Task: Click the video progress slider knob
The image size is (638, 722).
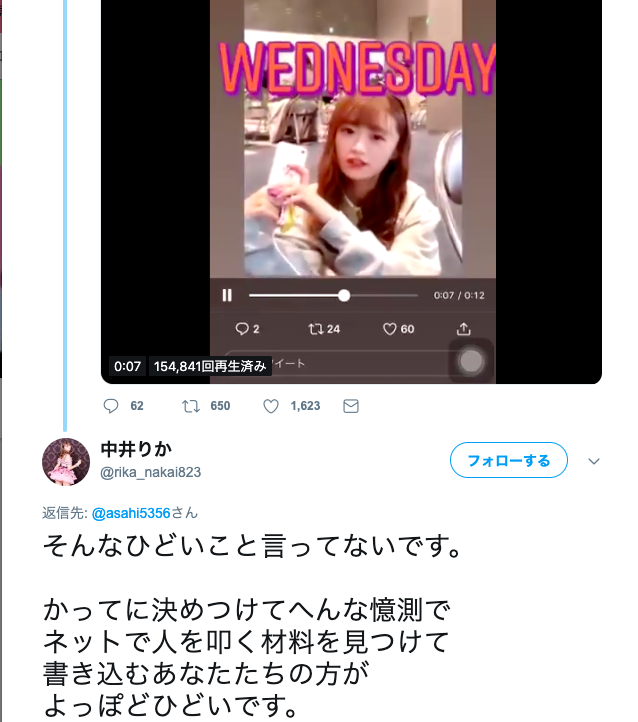Action: click(x=344, y=295)
